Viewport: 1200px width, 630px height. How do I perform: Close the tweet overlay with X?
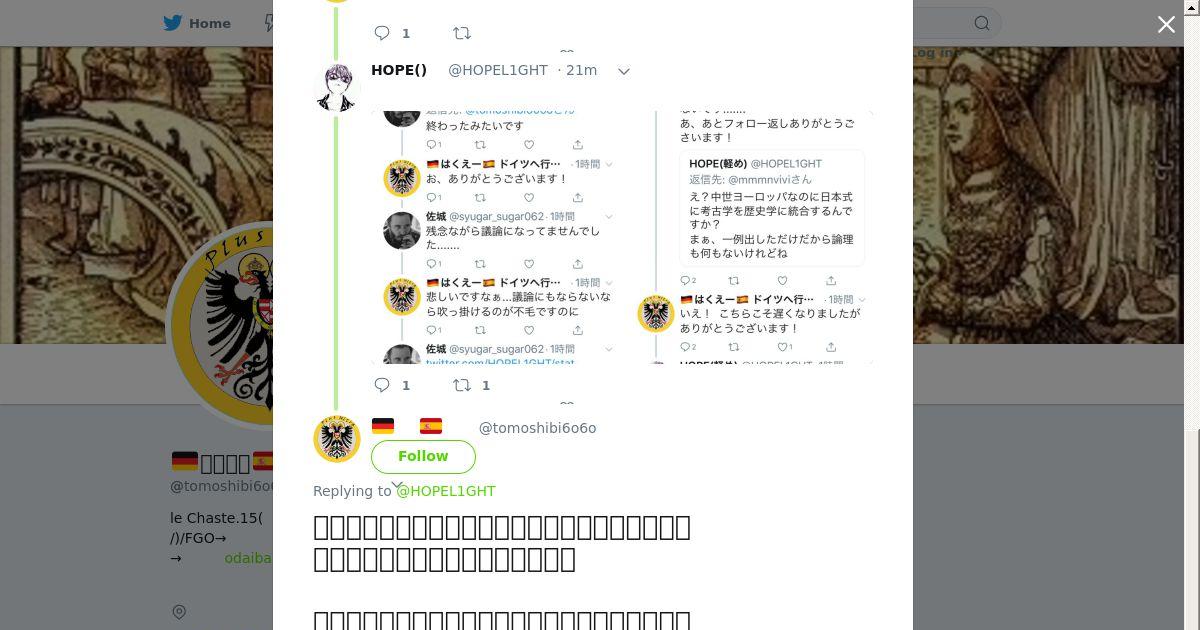pyautogui.click(x=1166, y=24)
